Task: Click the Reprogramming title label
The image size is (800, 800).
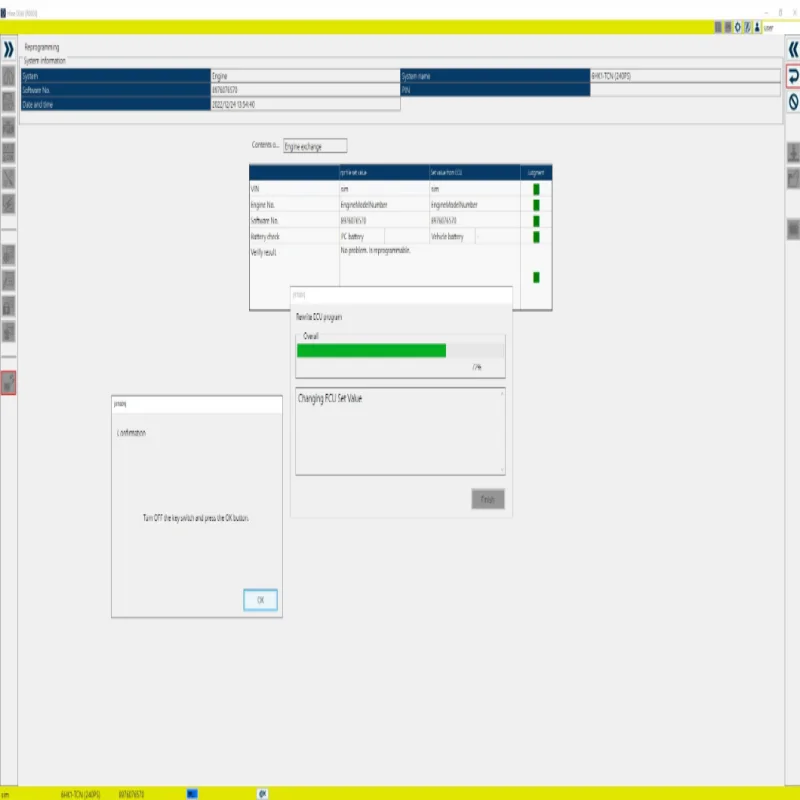Action: (42, 47)
